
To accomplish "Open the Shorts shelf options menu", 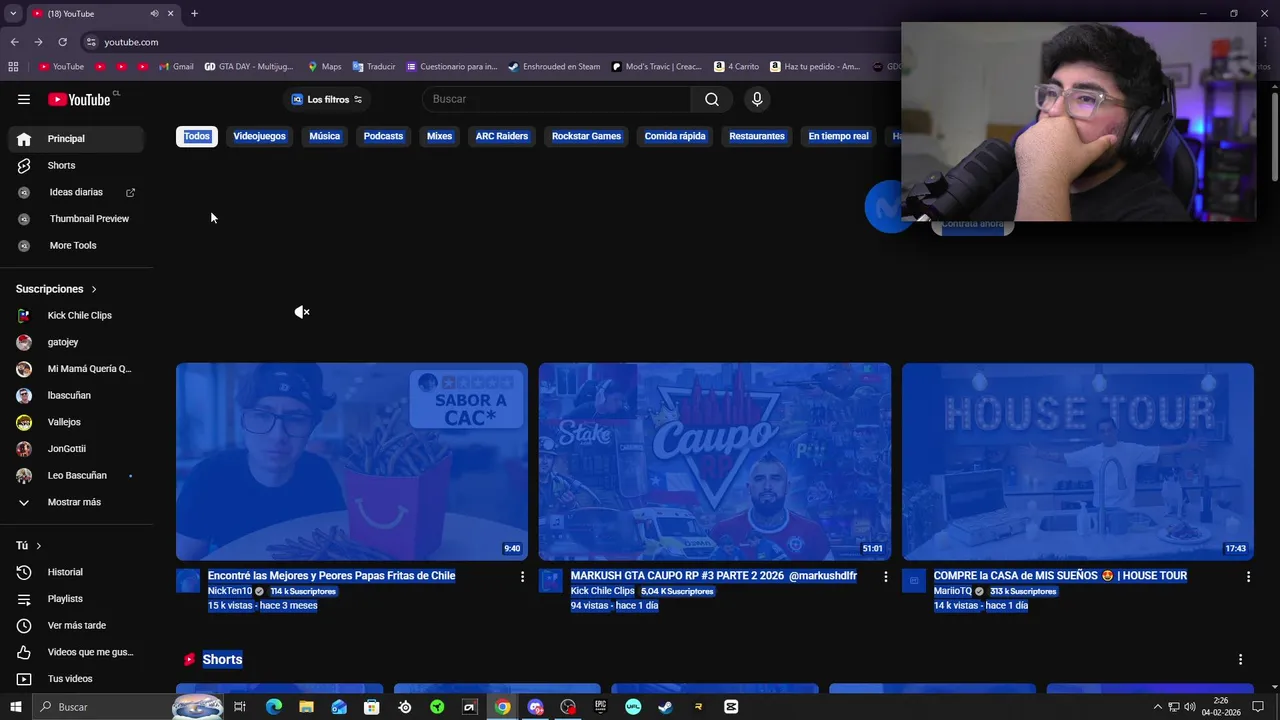I will coord(1240,660).
